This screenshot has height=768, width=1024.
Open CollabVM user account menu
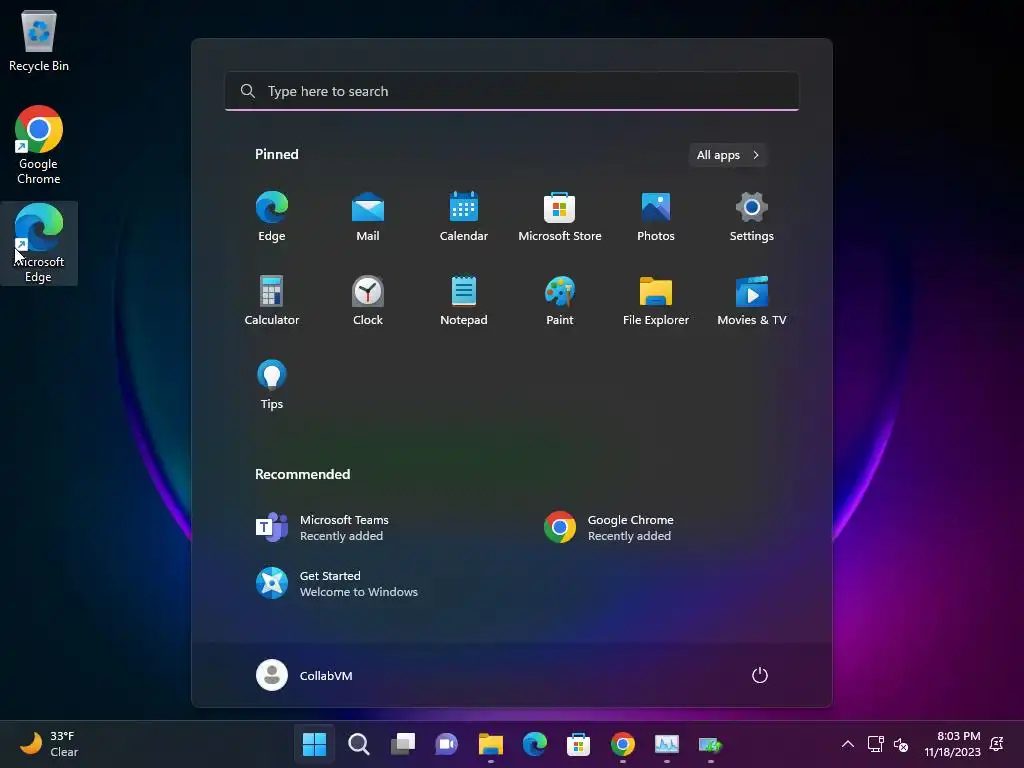(x=304, y=675)
